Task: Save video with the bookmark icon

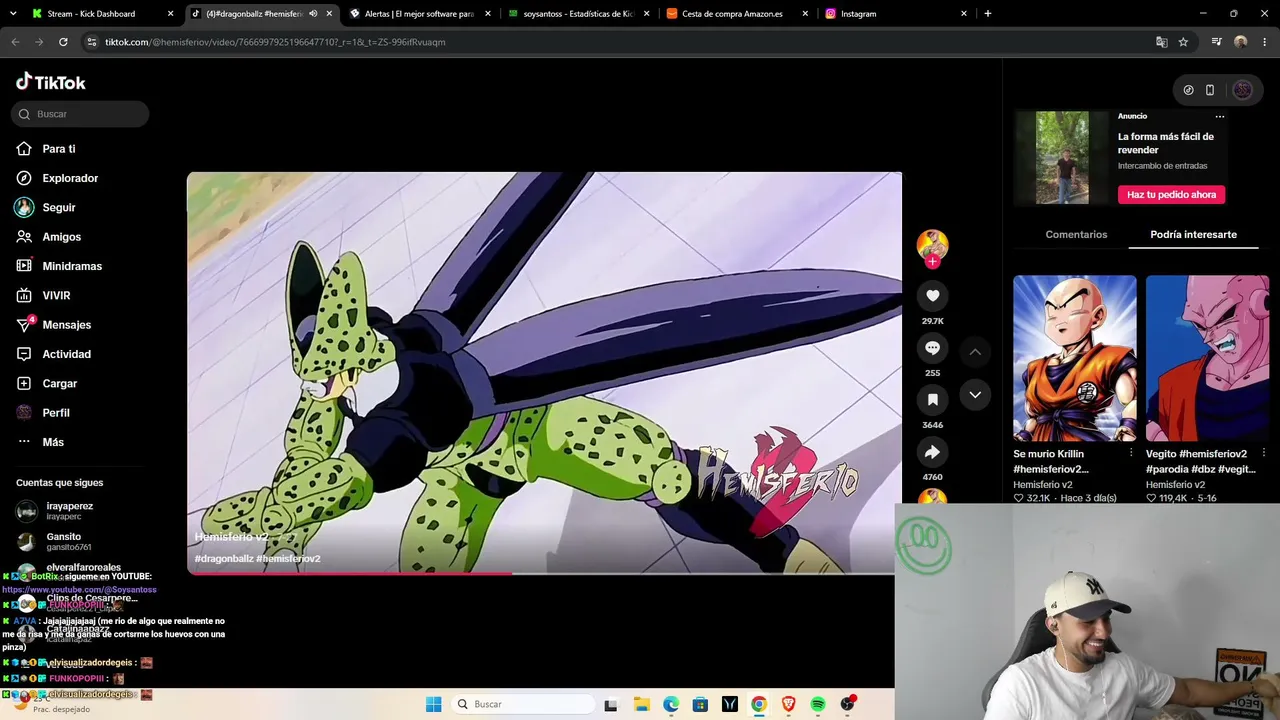Action: 932,399
